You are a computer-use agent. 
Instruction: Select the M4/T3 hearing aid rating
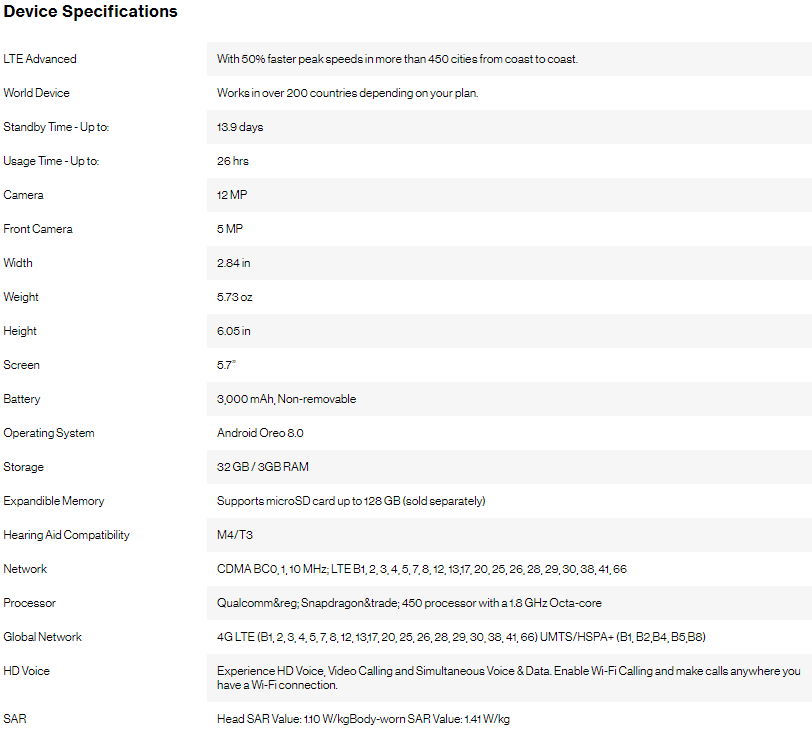tap(235, 535)
